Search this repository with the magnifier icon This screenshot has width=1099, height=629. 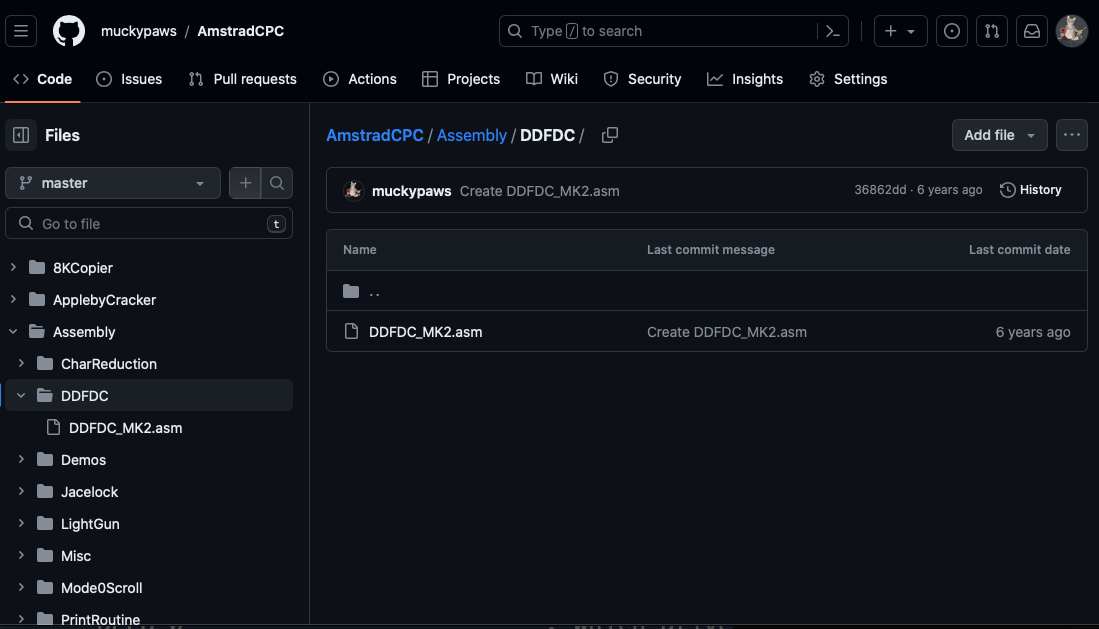[277, 183]
